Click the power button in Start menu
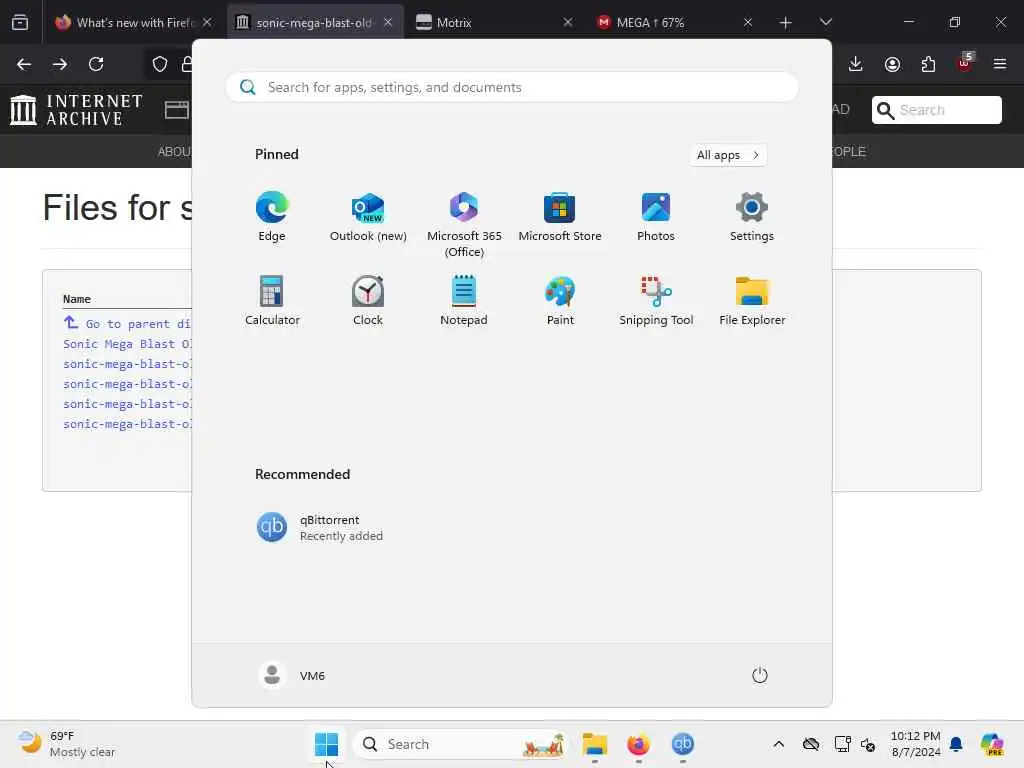The height and width of the screenshot is (768, 1024). [760, 675]
